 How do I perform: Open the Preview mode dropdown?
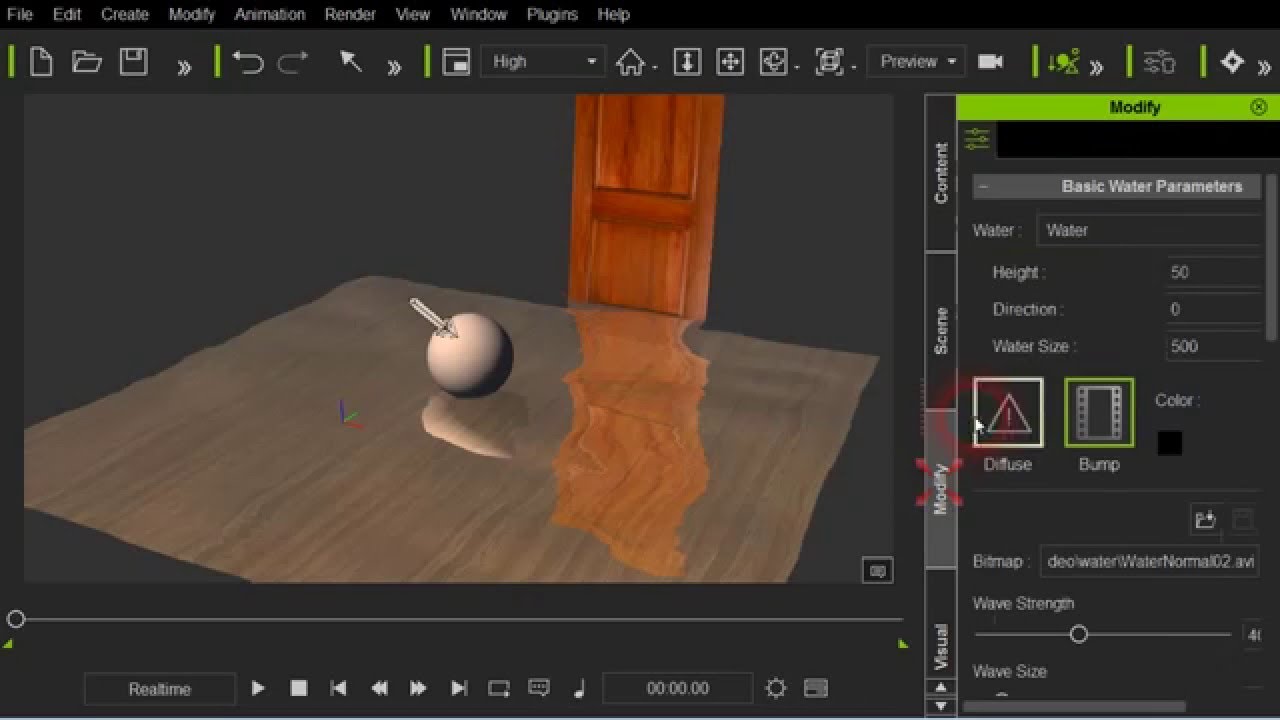click(917, 62)
